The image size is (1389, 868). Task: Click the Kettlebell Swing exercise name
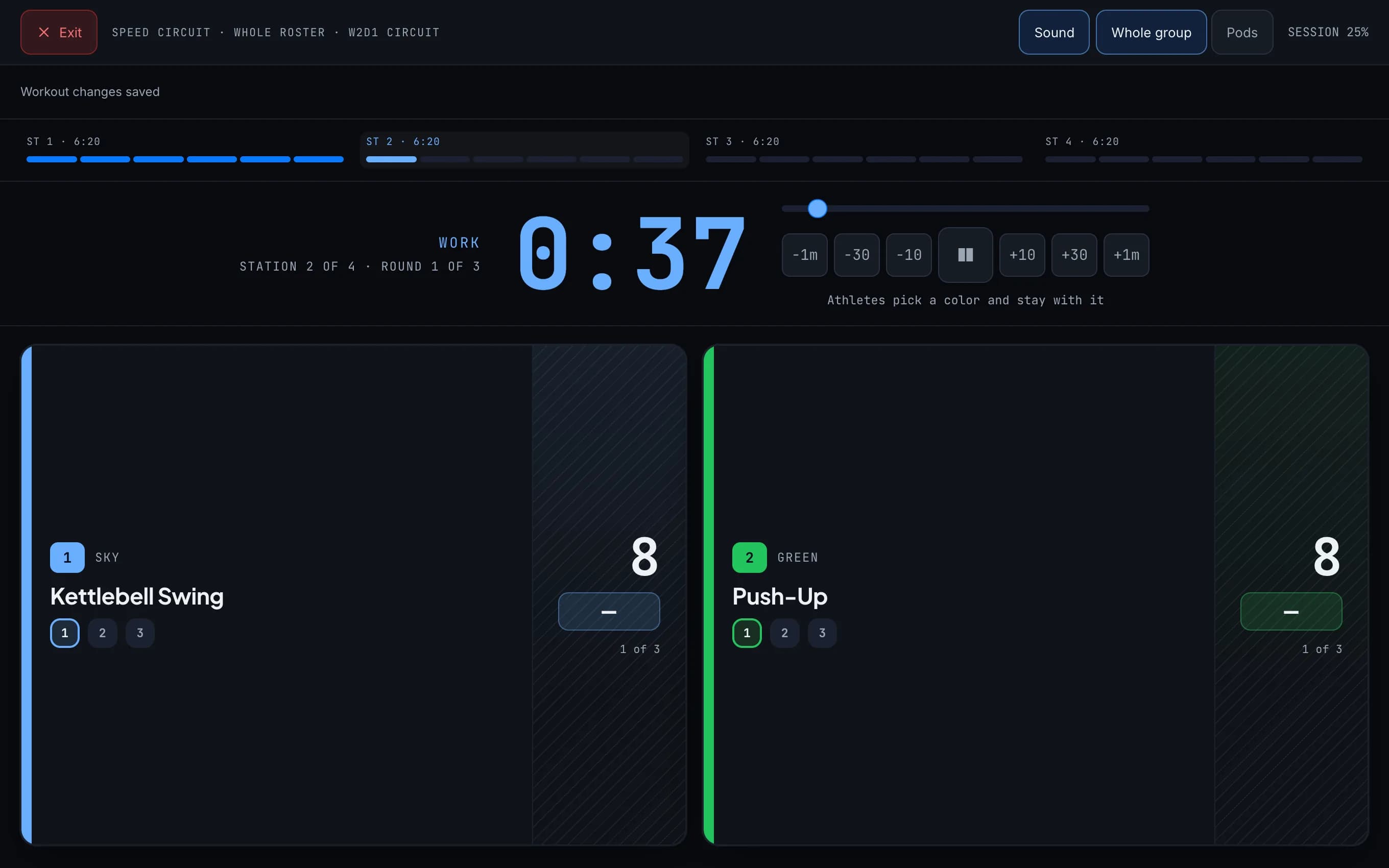137,596
